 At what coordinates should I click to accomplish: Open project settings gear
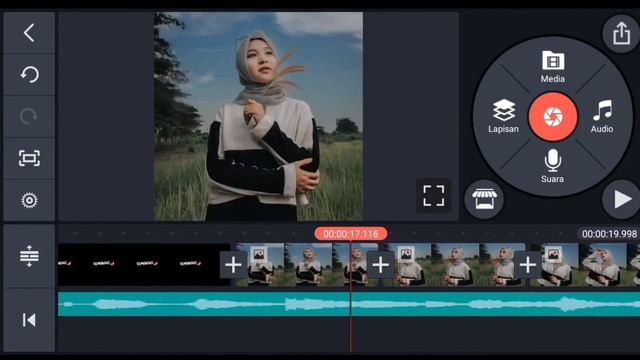29,200
